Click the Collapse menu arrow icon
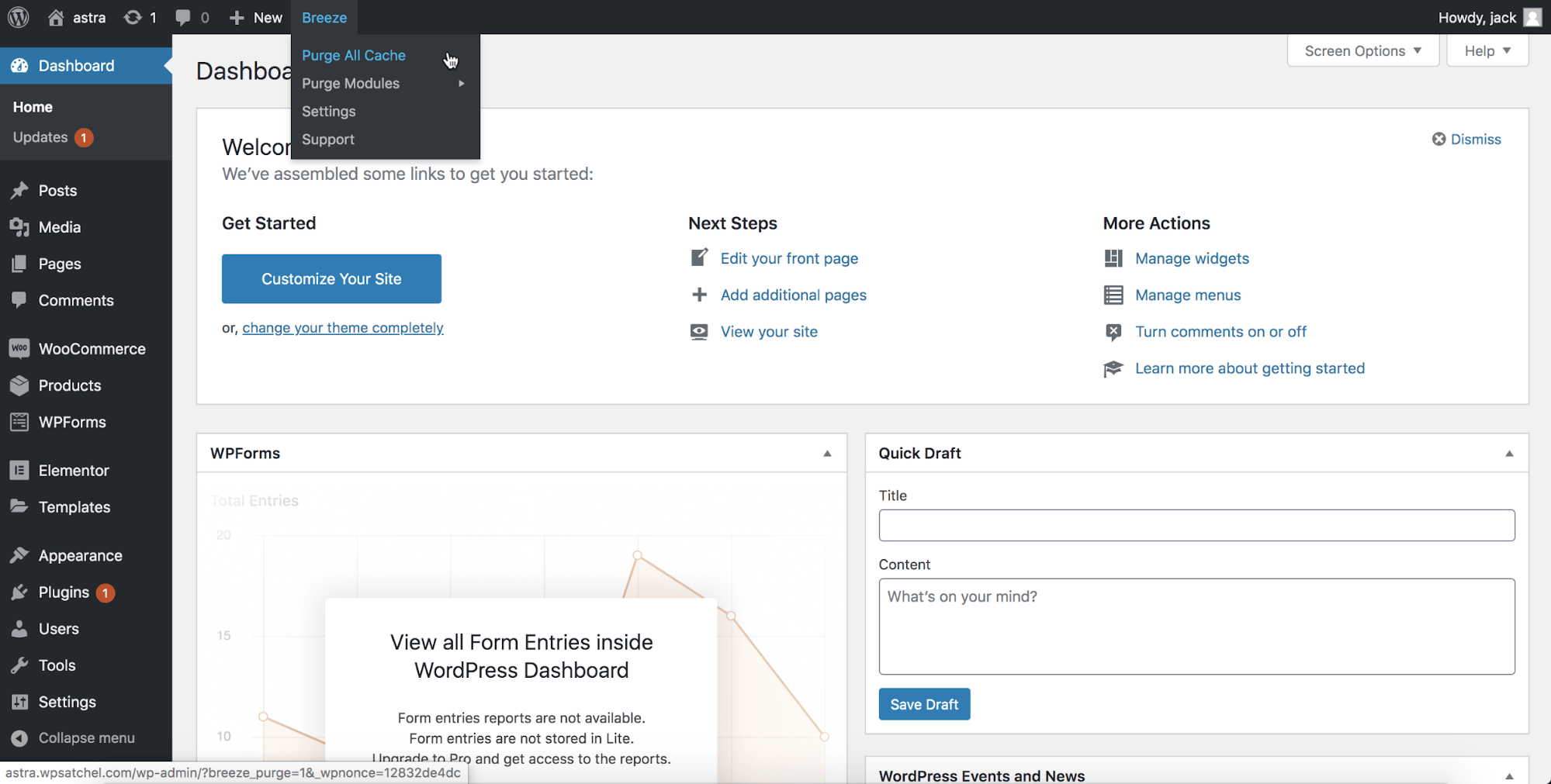The width and height of the screenshot is (1551, 784). click(x=19, y=738)
